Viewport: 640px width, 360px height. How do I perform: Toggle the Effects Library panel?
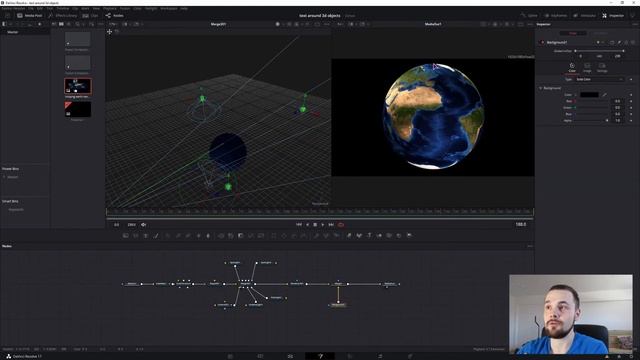tap(62, 16)
